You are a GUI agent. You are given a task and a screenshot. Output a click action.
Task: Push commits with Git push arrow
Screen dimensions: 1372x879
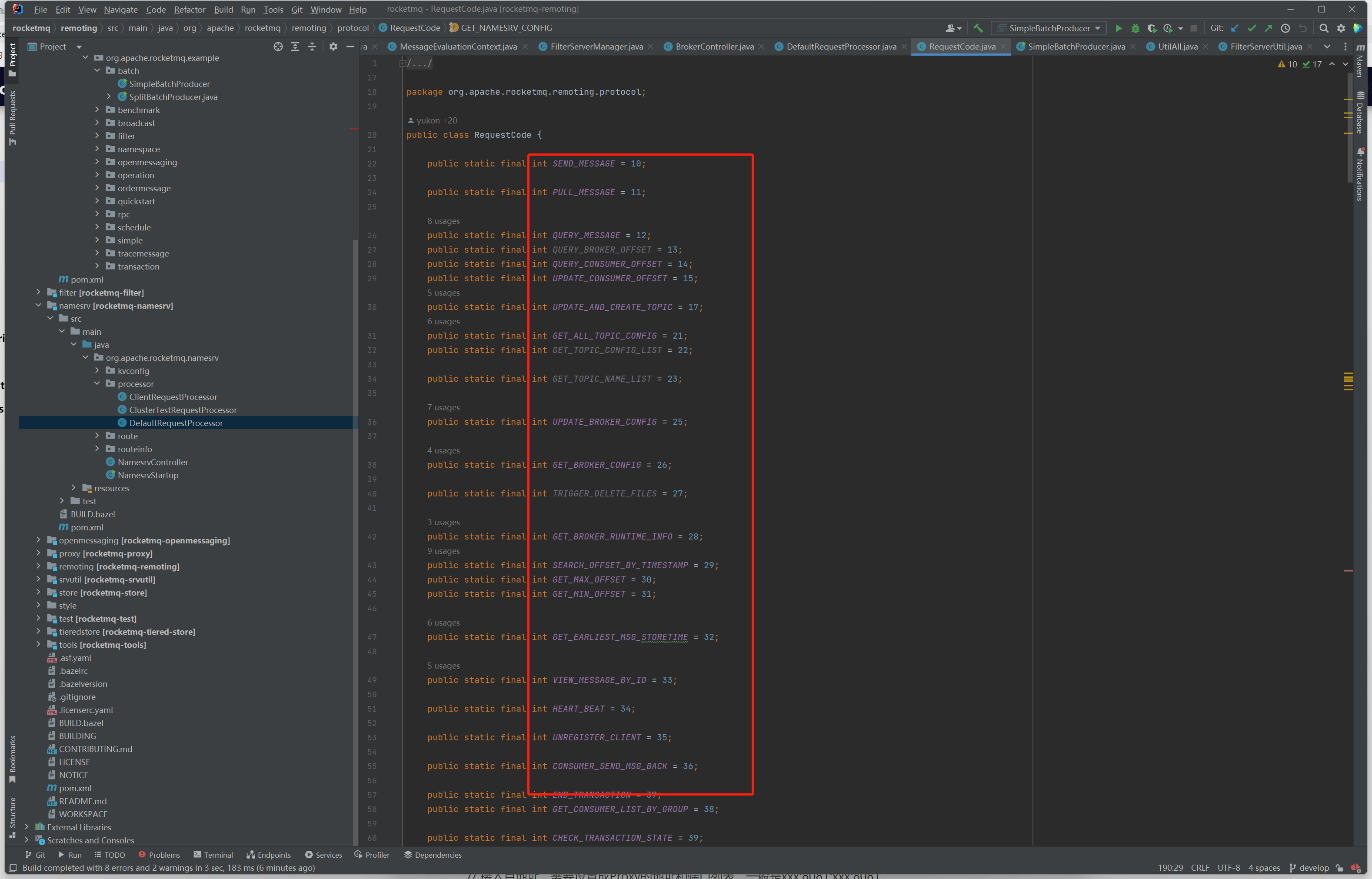[x=1268, y=28]
